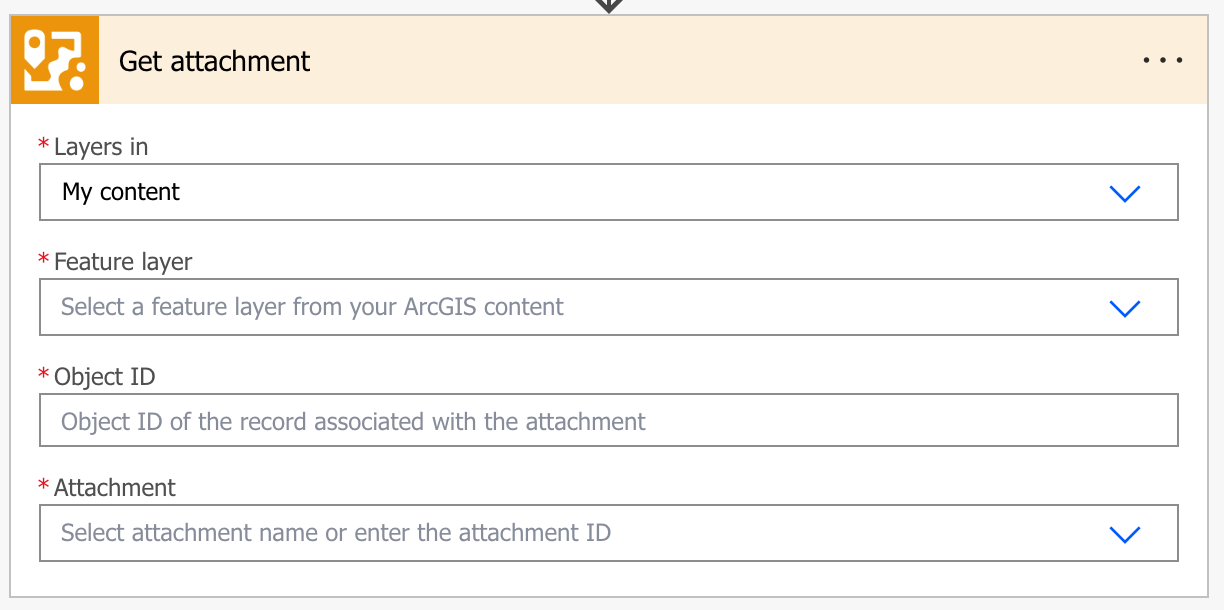Click the 'Feature layer' field label
This screenshot has height=610, width=1224.
tap(123, 262)
